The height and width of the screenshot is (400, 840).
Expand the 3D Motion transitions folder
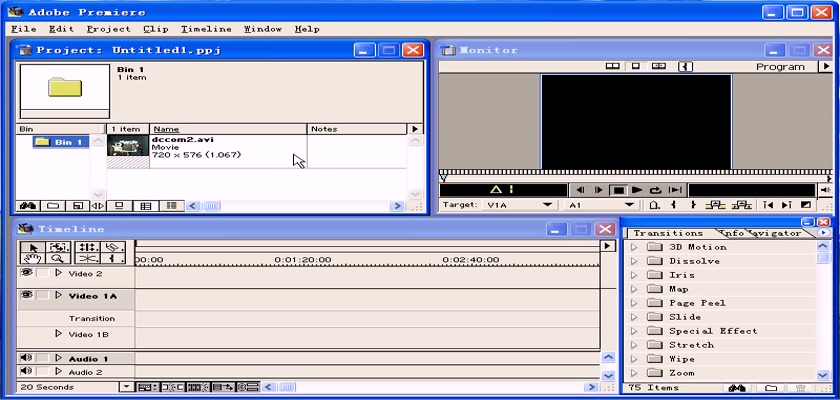pyautogui.click(x=634, y=247)
